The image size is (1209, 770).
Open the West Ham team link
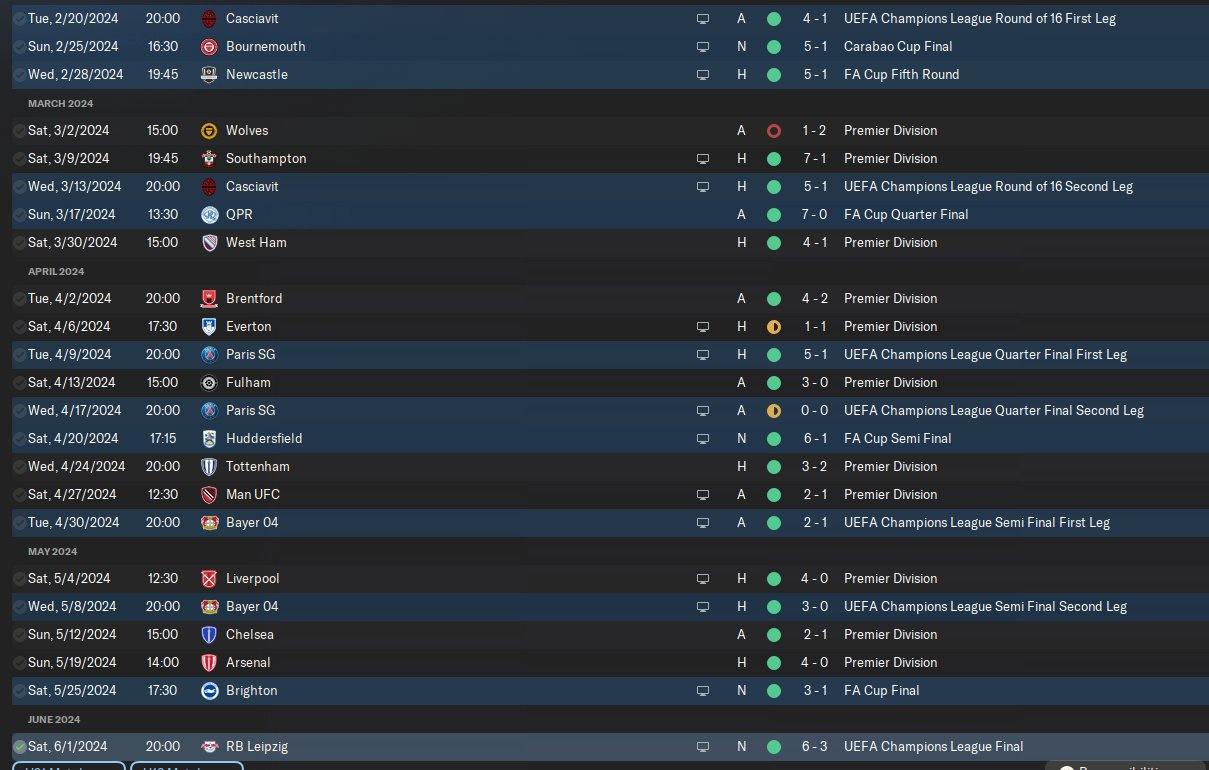257,242
